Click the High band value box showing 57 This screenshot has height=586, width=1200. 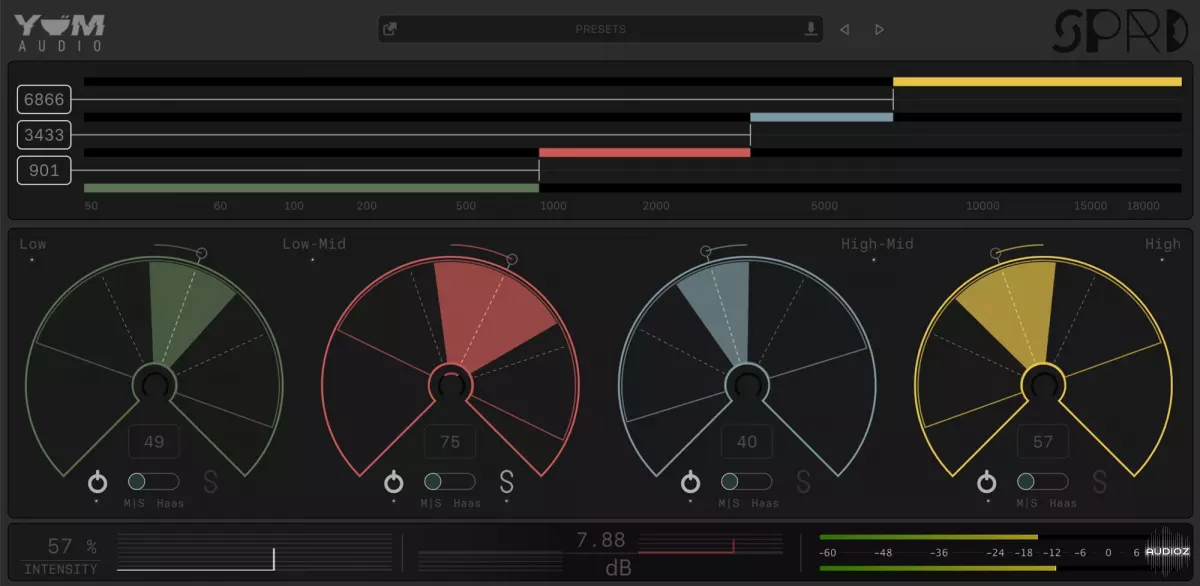click(1044, 442)
